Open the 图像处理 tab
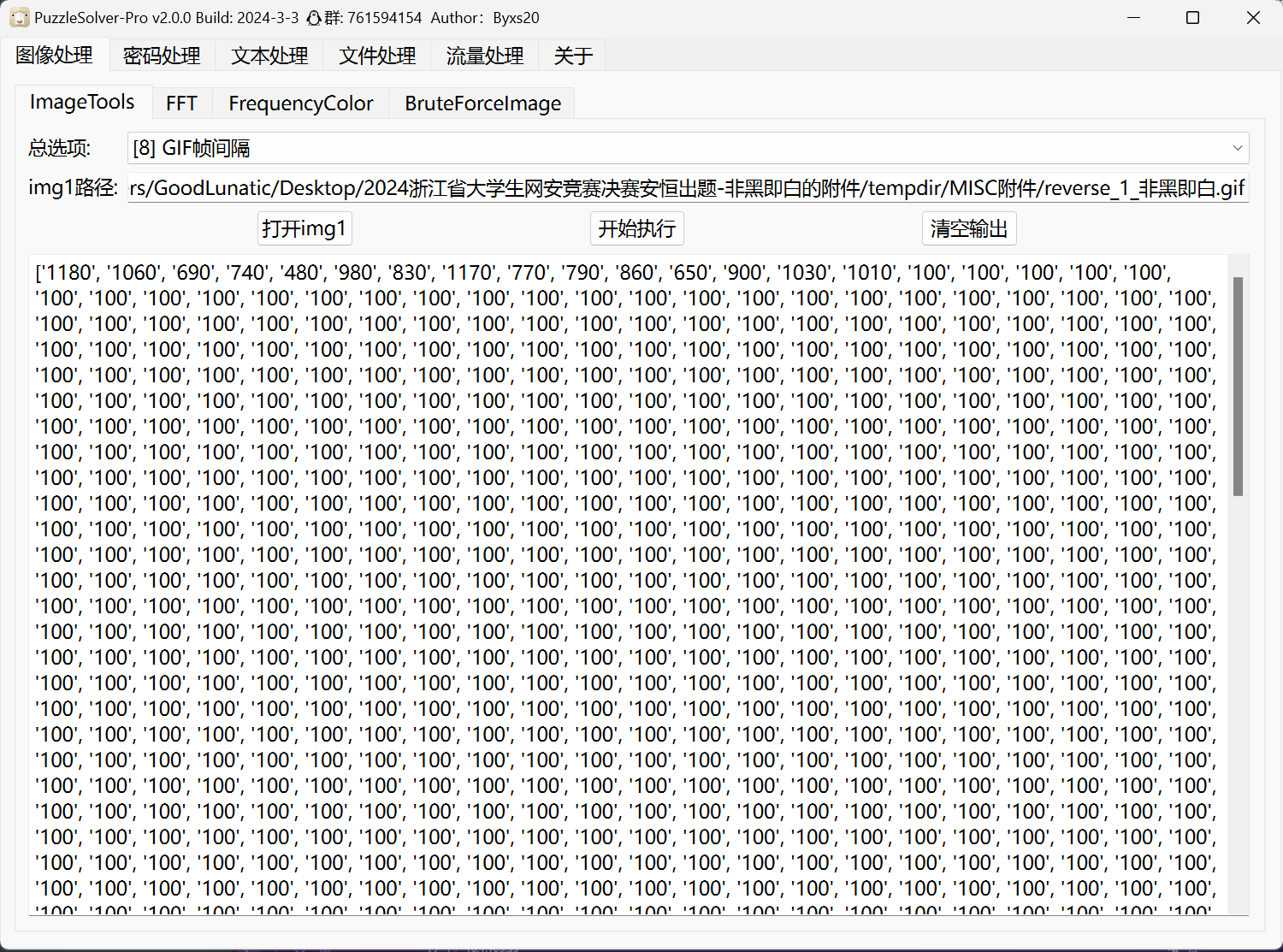Viewport: 1283px width, 952px height. pos(54,56)
